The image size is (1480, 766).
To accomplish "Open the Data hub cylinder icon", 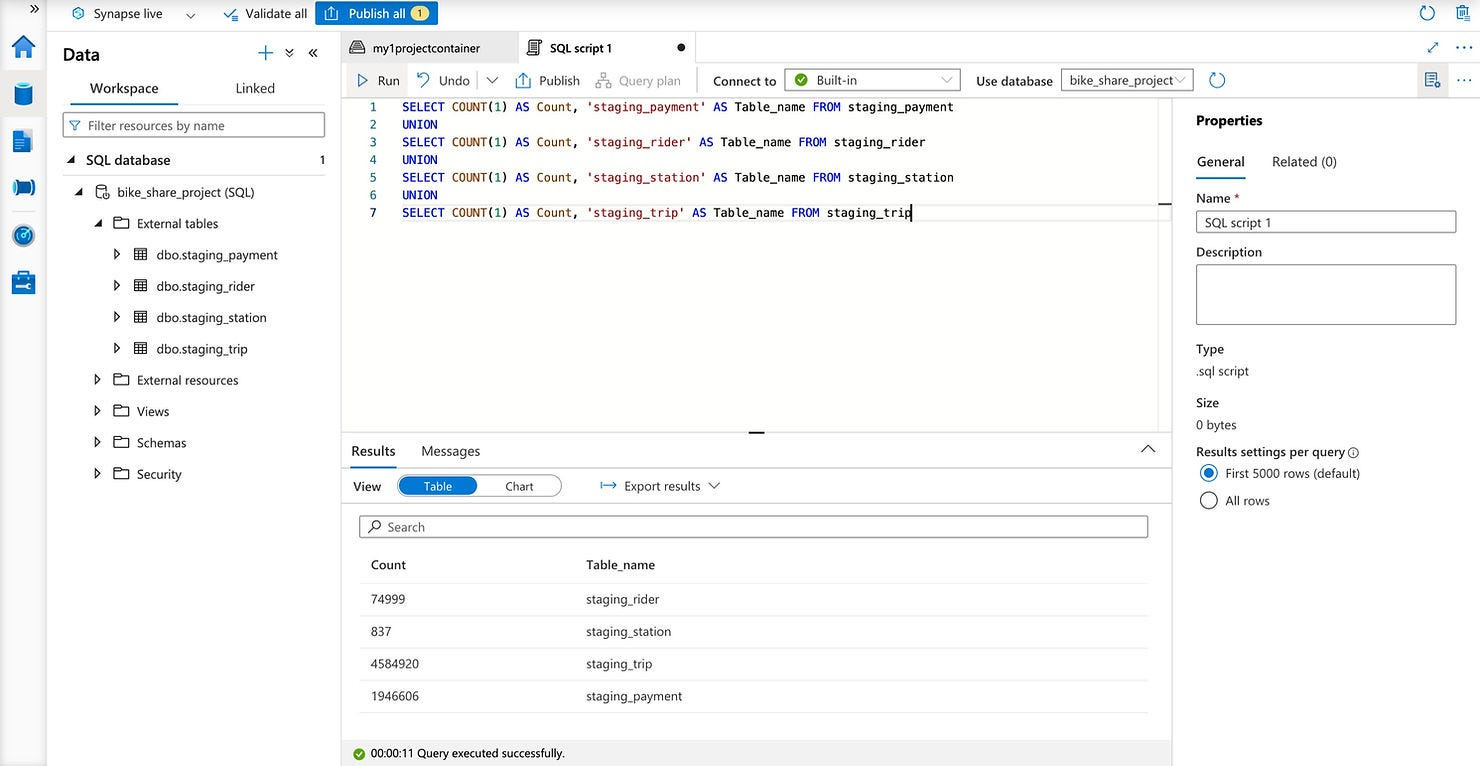I will pos(23,94).
